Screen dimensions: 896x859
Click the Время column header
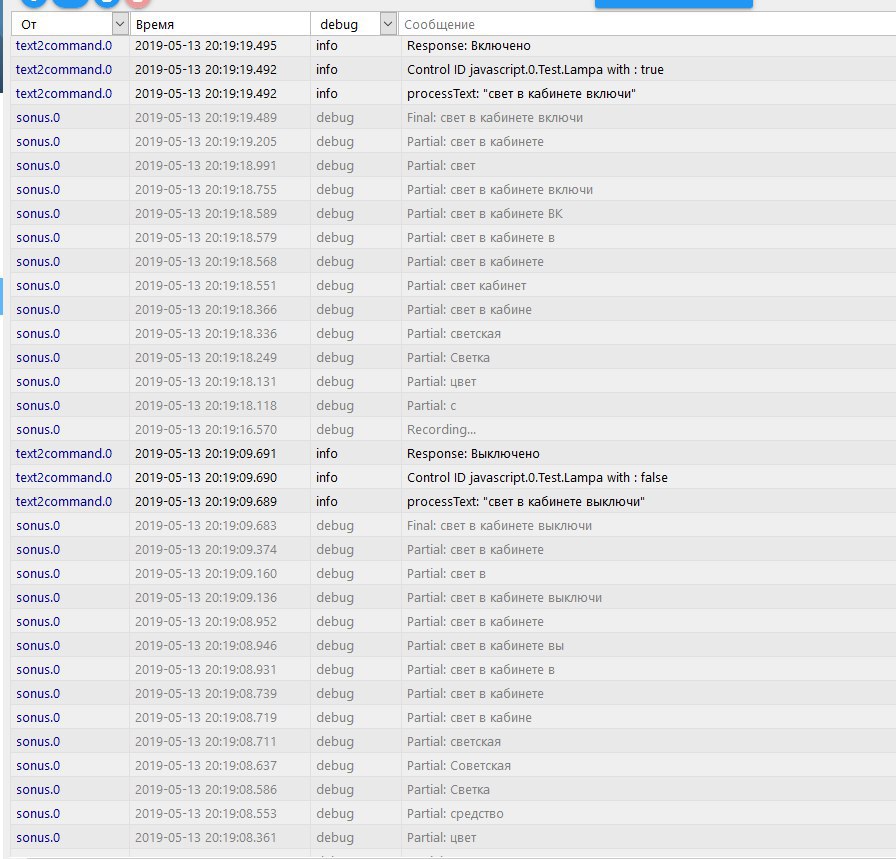155,25
